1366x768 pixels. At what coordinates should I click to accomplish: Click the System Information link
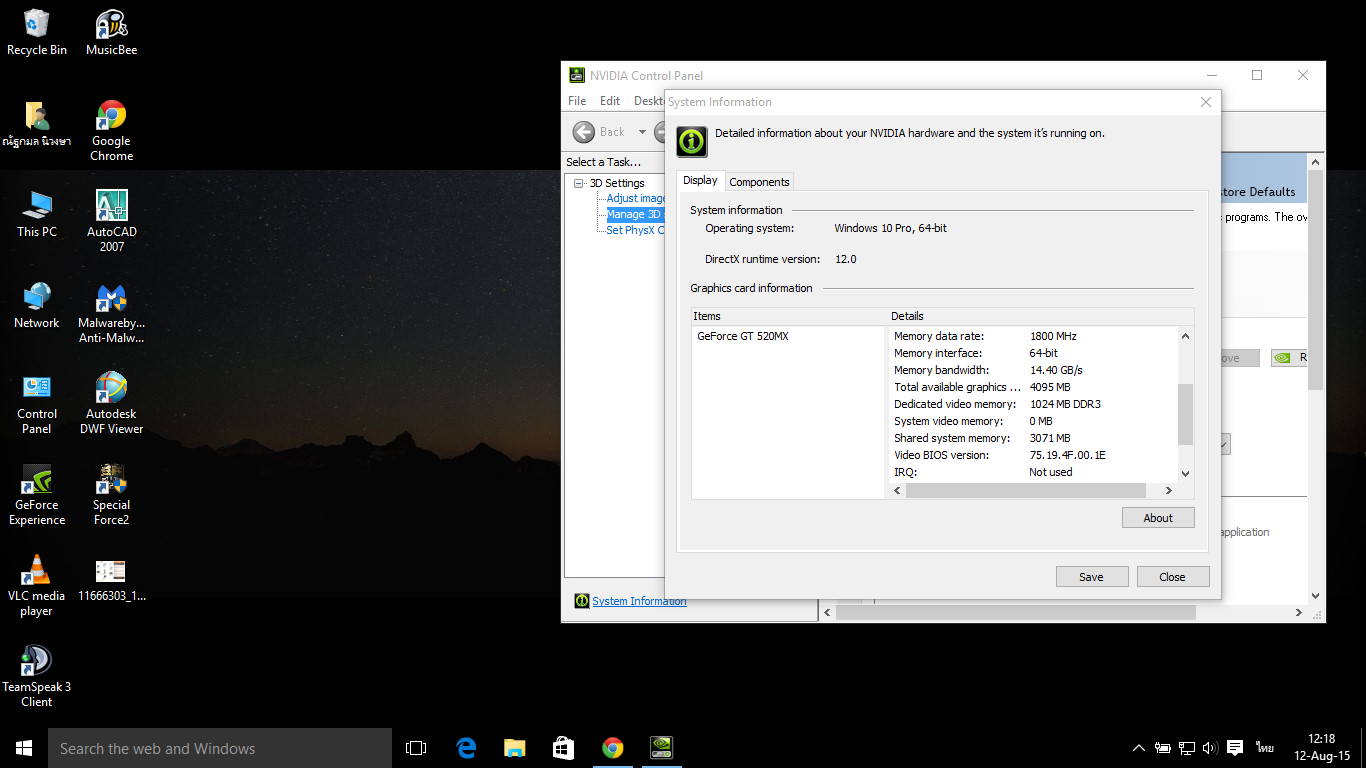(639, 601)
